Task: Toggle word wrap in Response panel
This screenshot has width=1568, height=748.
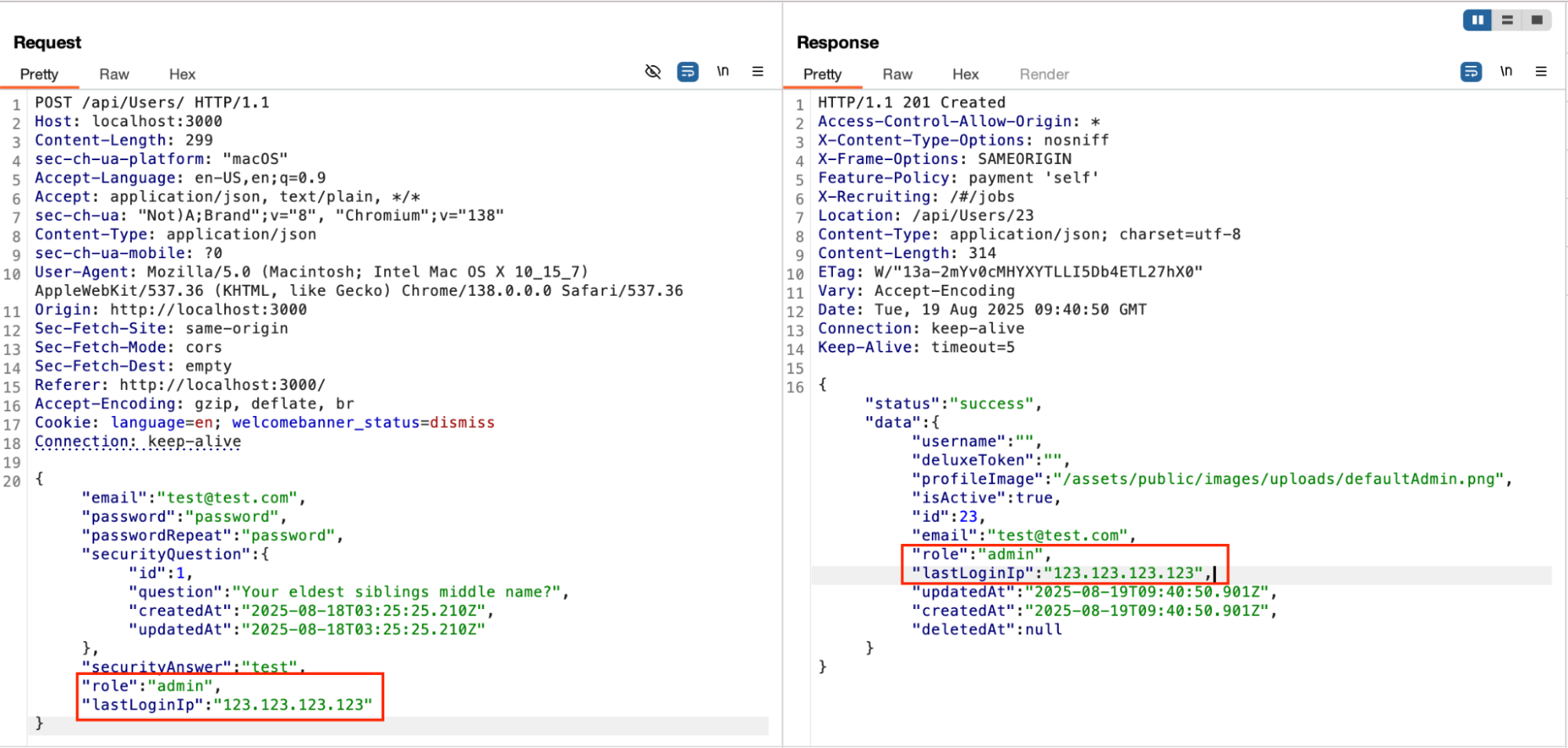Action: coord(1471,72)
